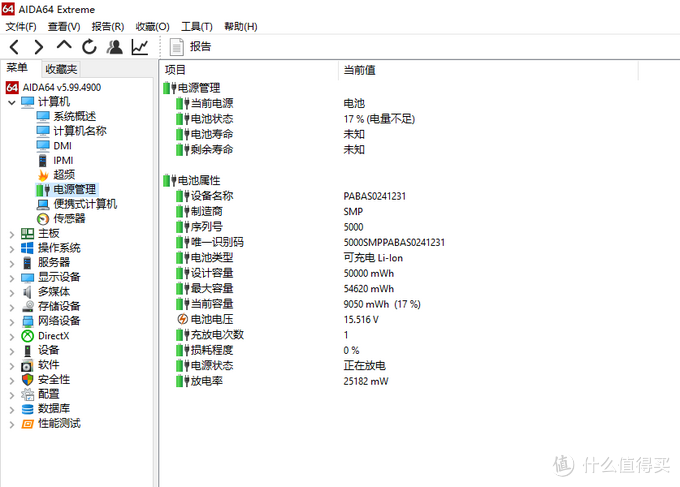Open the 收藏(O) menu

click(153, 27)
